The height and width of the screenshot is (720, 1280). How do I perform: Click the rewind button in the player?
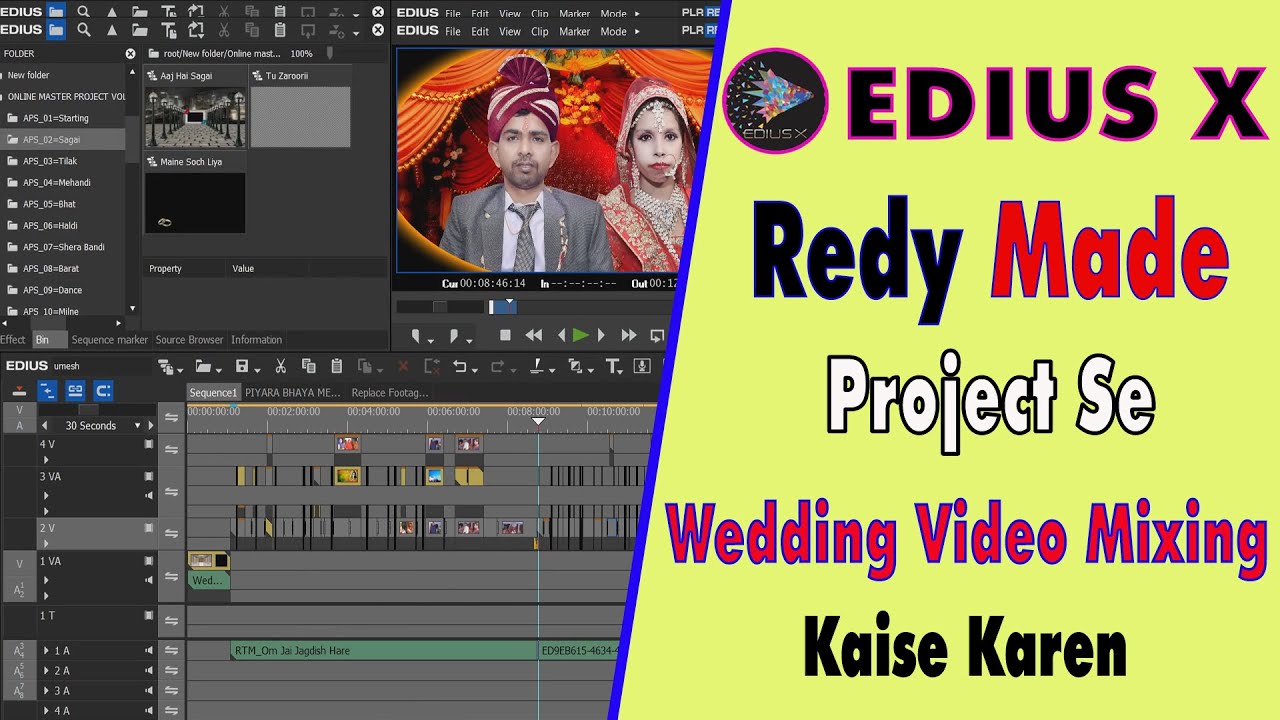point(534,335)
